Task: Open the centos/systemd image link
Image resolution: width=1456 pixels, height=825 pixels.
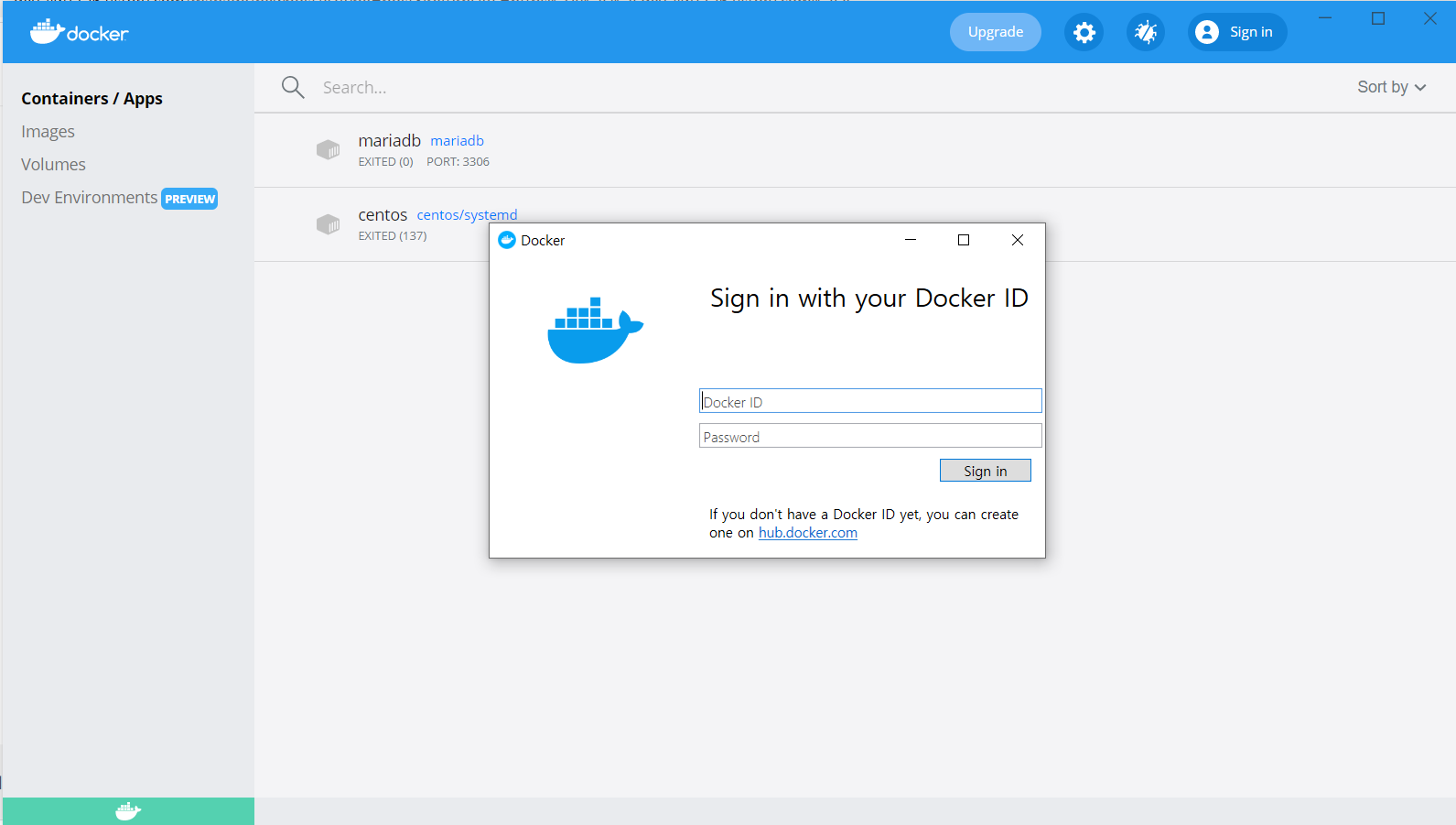Action: coord(467,215)
